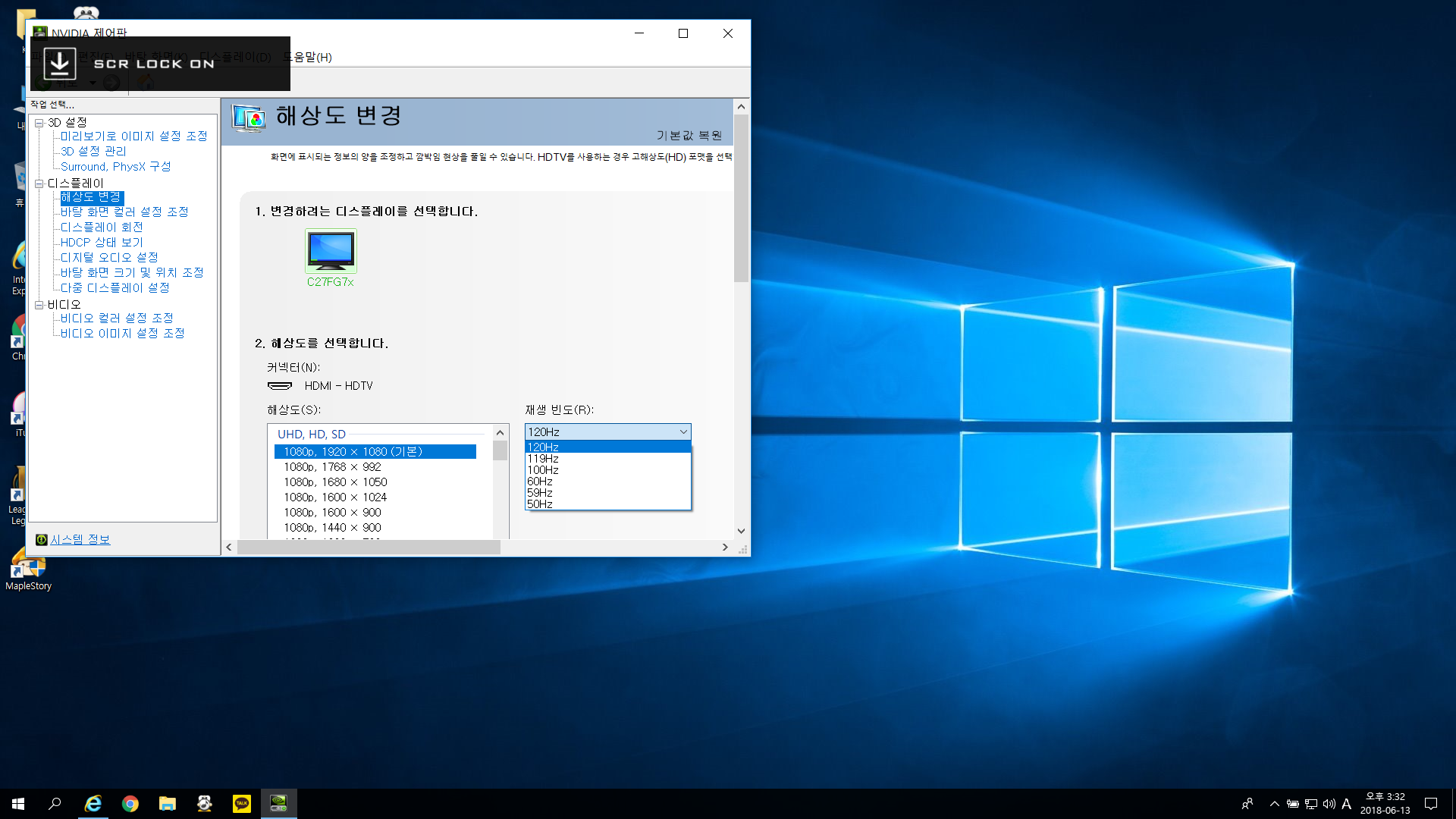Viewport: 1456px width, 819px height.
Task: Click main panel vertical scrollbar up arrow
Action: tap(741, 107)
